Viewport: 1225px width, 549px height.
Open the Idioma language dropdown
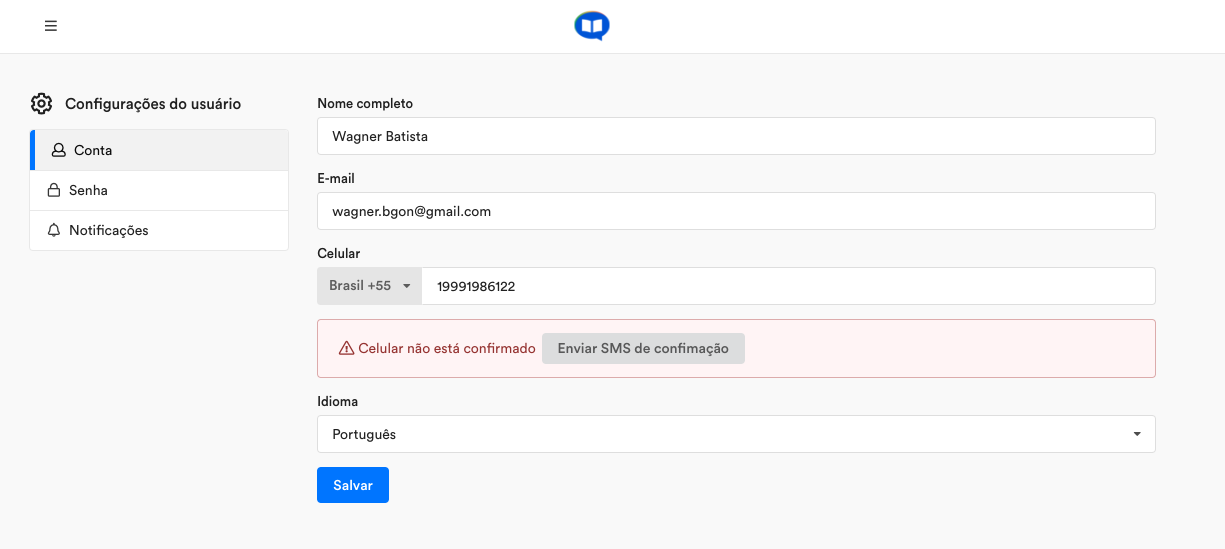point(736,434)
